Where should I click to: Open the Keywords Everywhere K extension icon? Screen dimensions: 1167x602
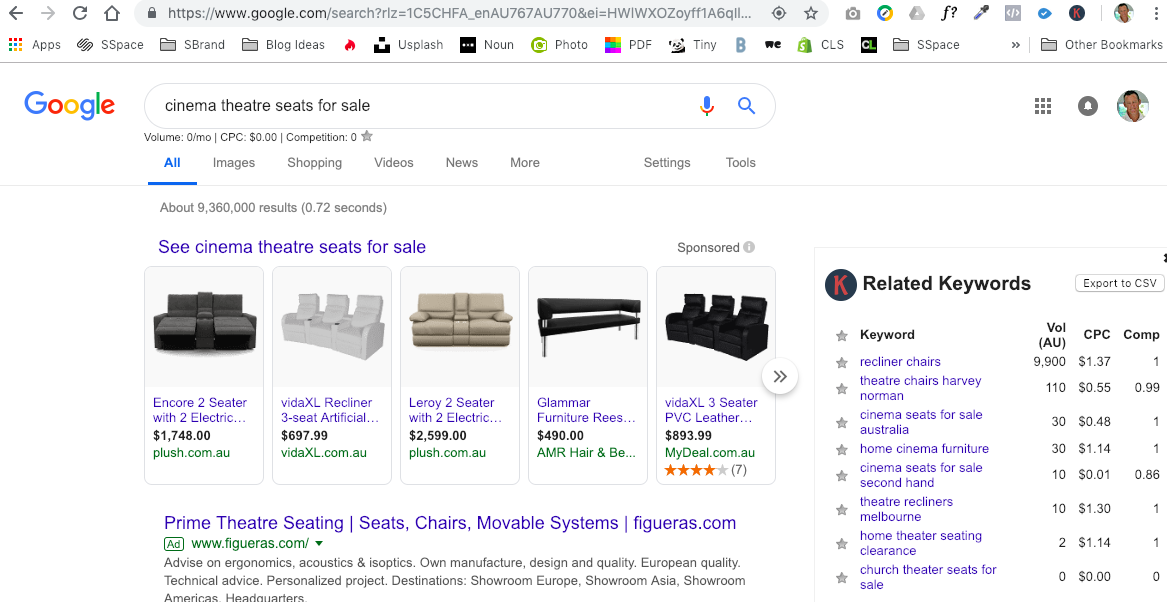click(1076, 13)
